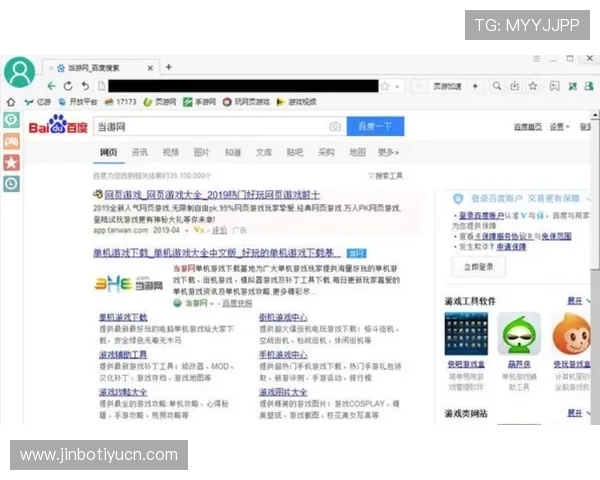Expand the 更多 tab dropdown
Screen dimensions: 600x480
[x=388, y=152]
